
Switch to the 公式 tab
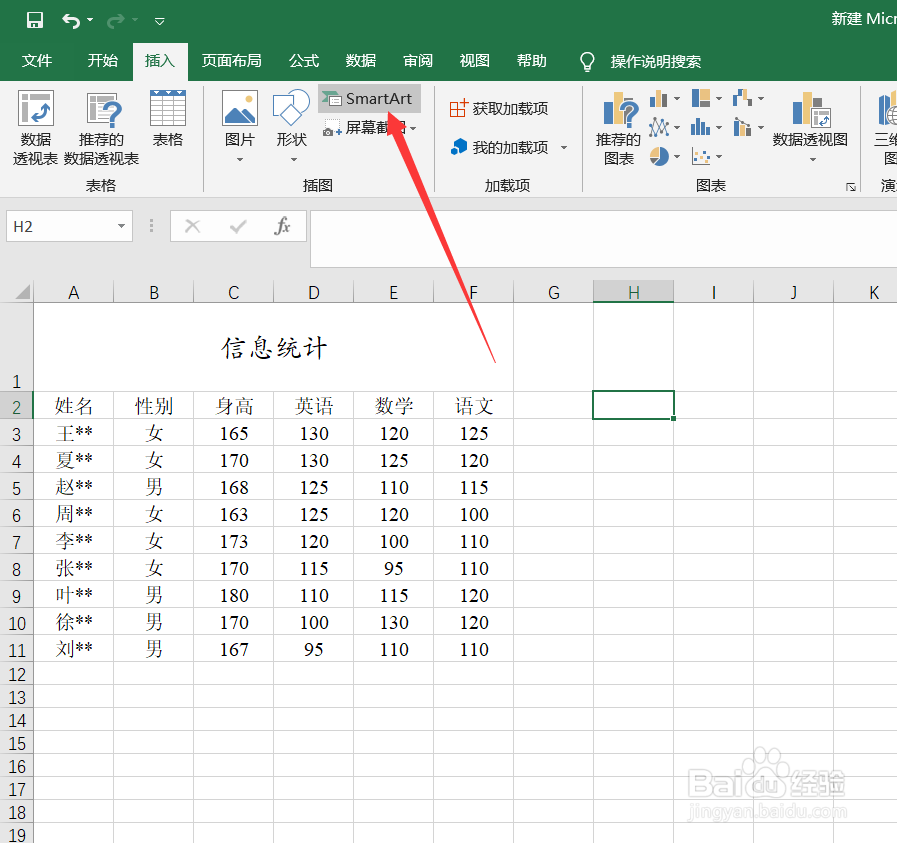pyautogui.click(x=303, y=61)
